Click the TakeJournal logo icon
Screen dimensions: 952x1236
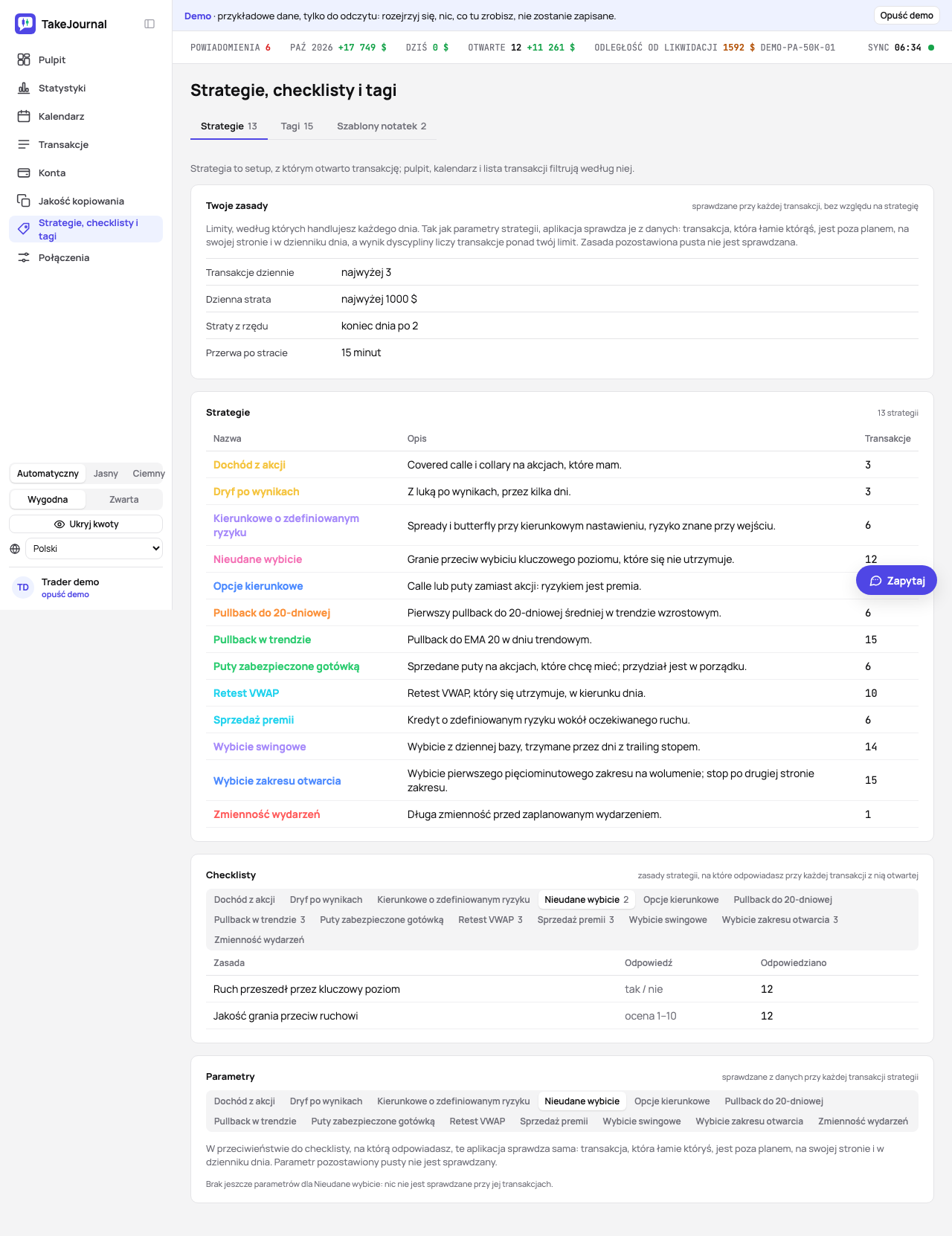(25, 24)
